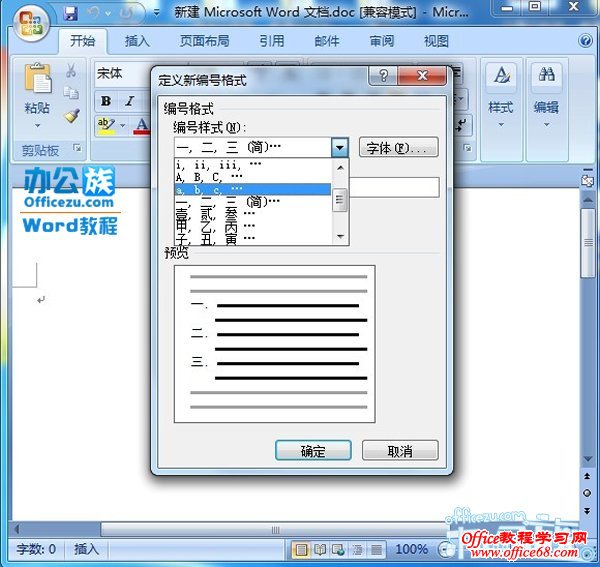Click the numbering format text field
Screen dimensions: 600x567
[394, 187]
